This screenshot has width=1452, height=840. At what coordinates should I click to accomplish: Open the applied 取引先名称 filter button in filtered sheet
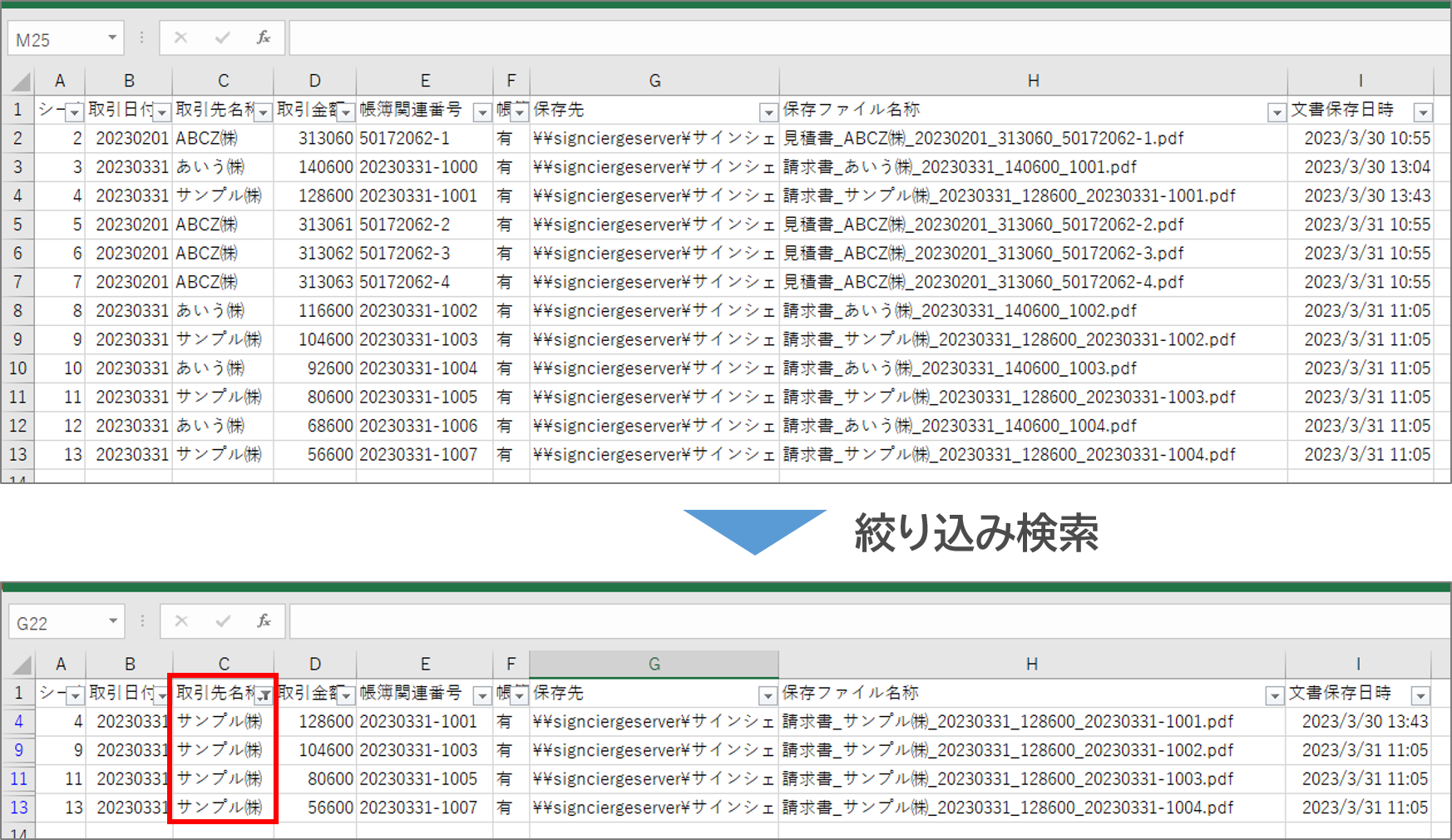[264, 695]
